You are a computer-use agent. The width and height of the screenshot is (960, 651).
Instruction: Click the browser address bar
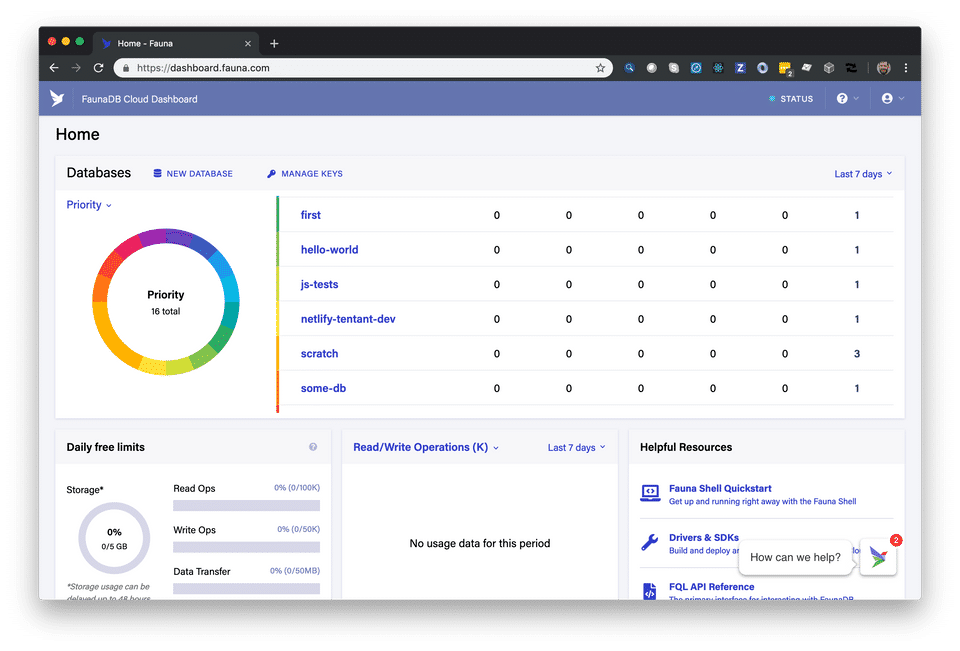coord(363,68)
